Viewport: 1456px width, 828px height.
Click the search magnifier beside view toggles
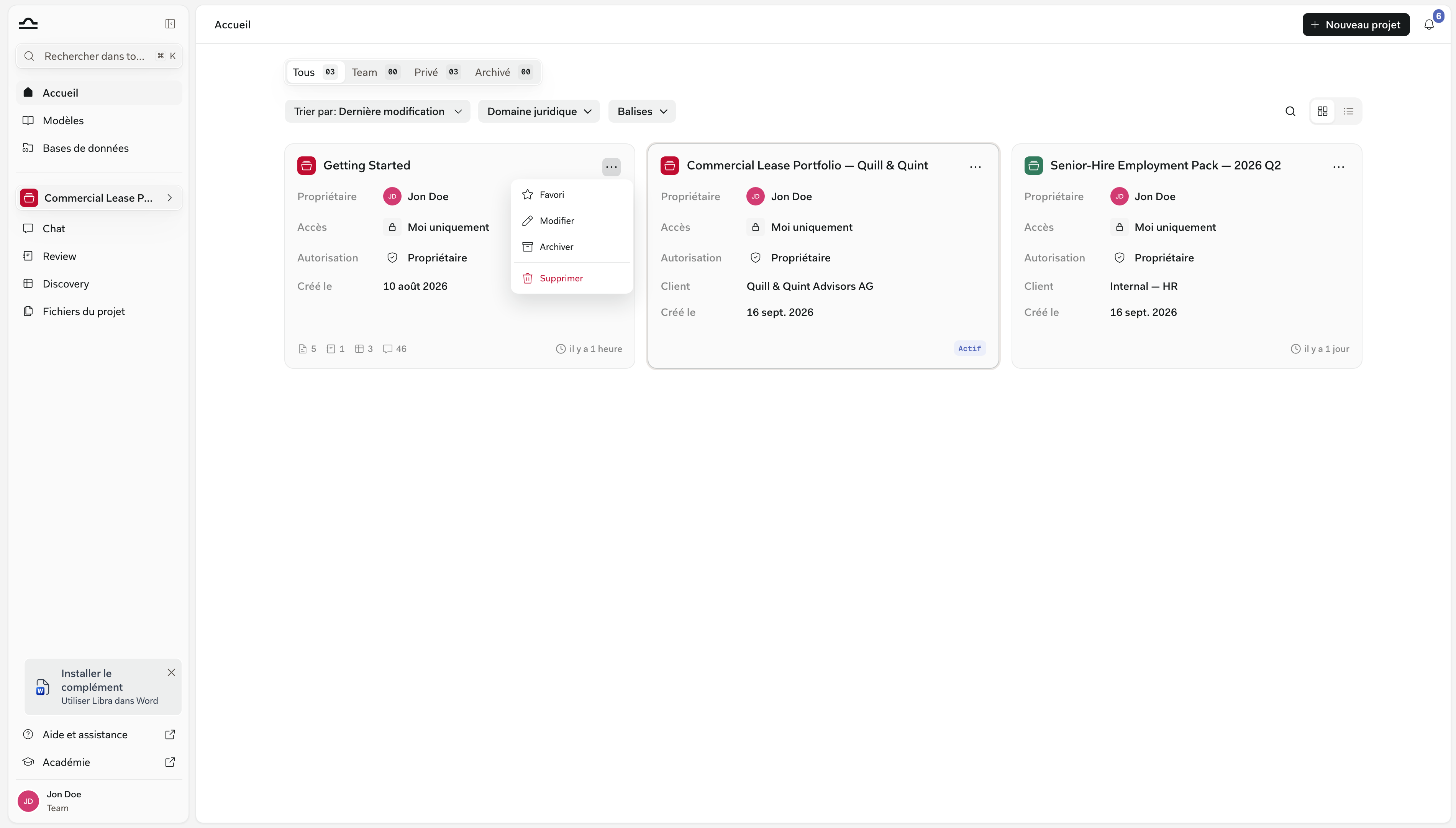click(x=1290, y=112)
